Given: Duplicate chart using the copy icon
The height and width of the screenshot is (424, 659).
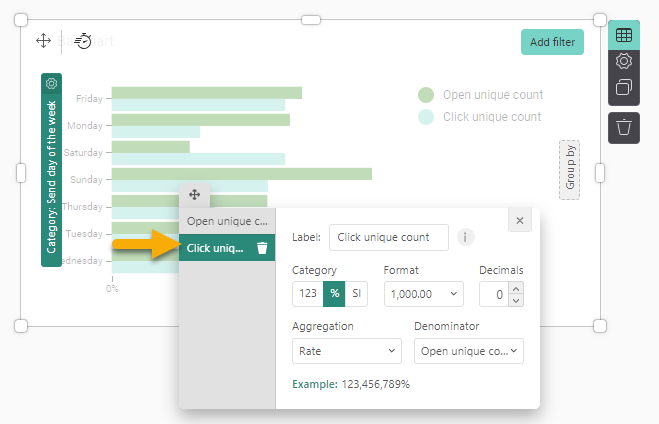Looking at the screenshot, I should (x=624, y=87).
